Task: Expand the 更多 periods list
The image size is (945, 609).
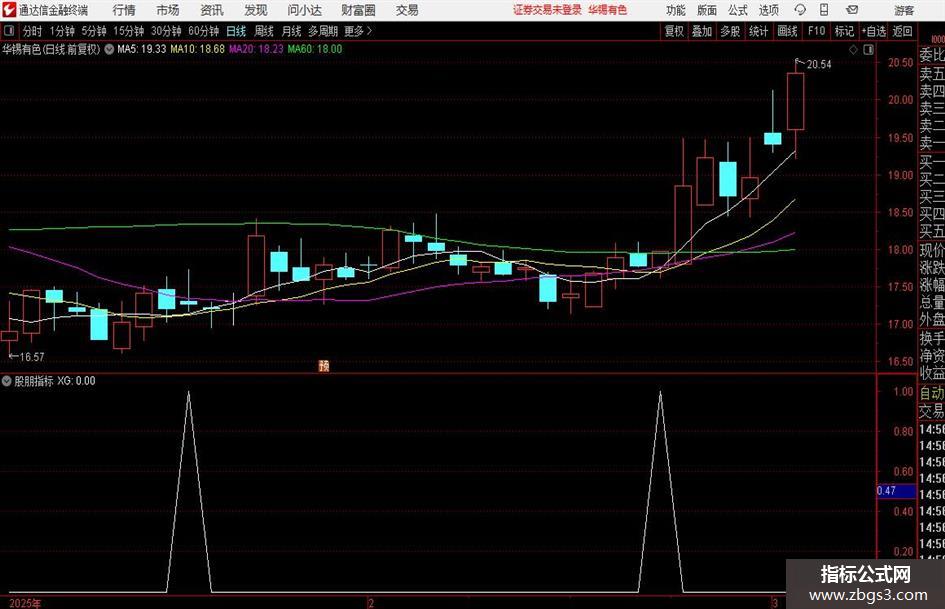Action: point(358,31)
